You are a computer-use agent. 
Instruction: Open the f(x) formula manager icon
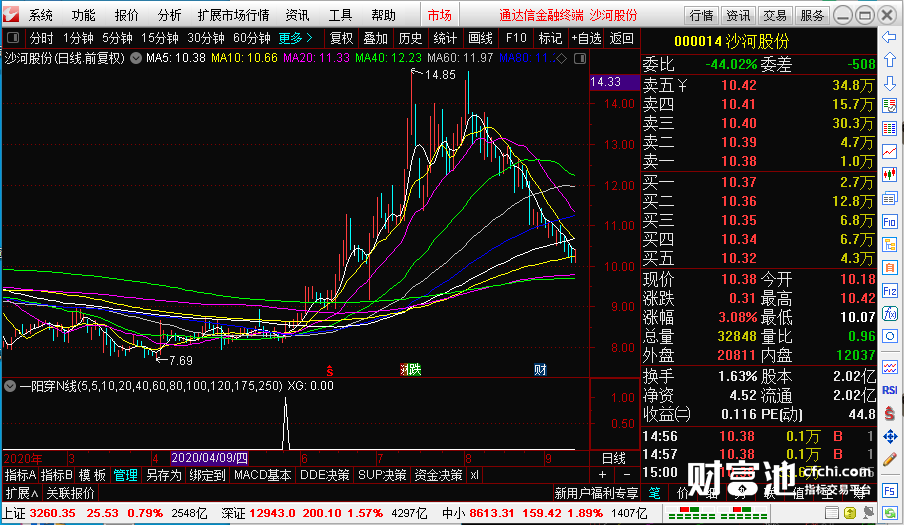[890, 314]
